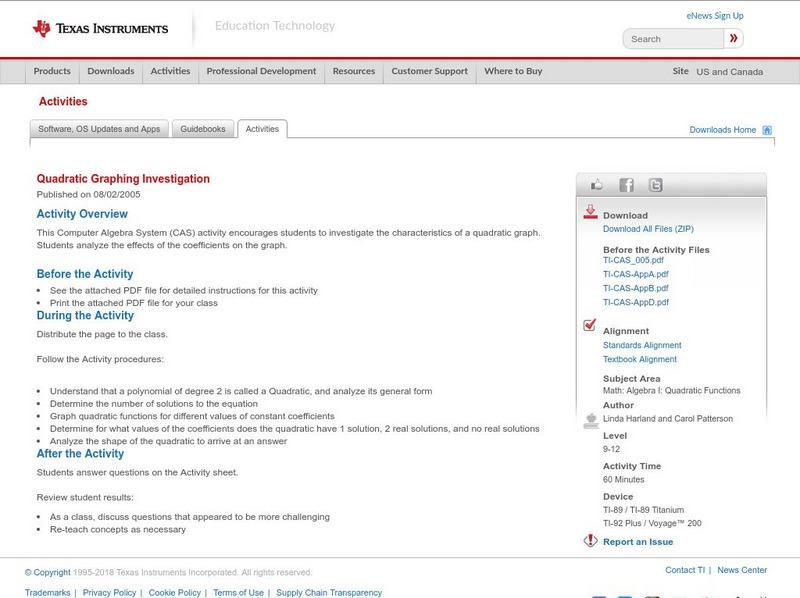
Task: Open the TI-CAS-AppA.pdf file
Action: pos(636,274)
